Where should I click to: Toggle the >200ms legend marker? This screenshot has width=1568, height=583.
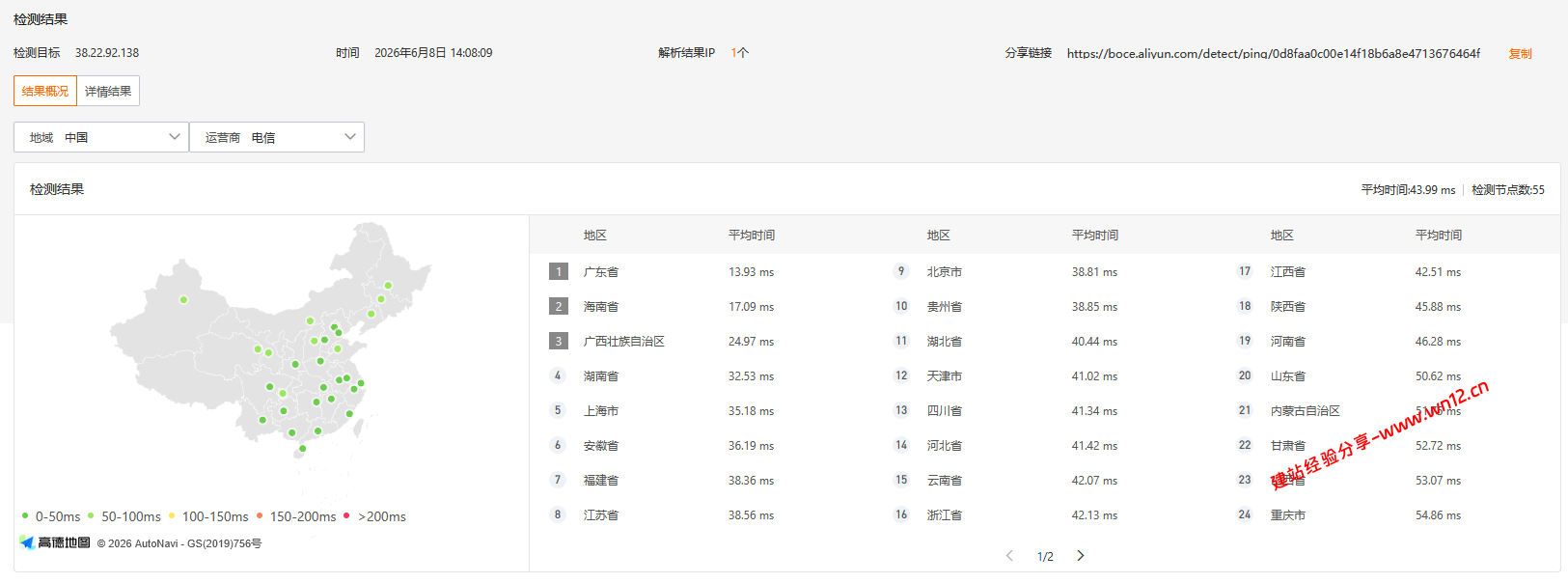(346, 516)
